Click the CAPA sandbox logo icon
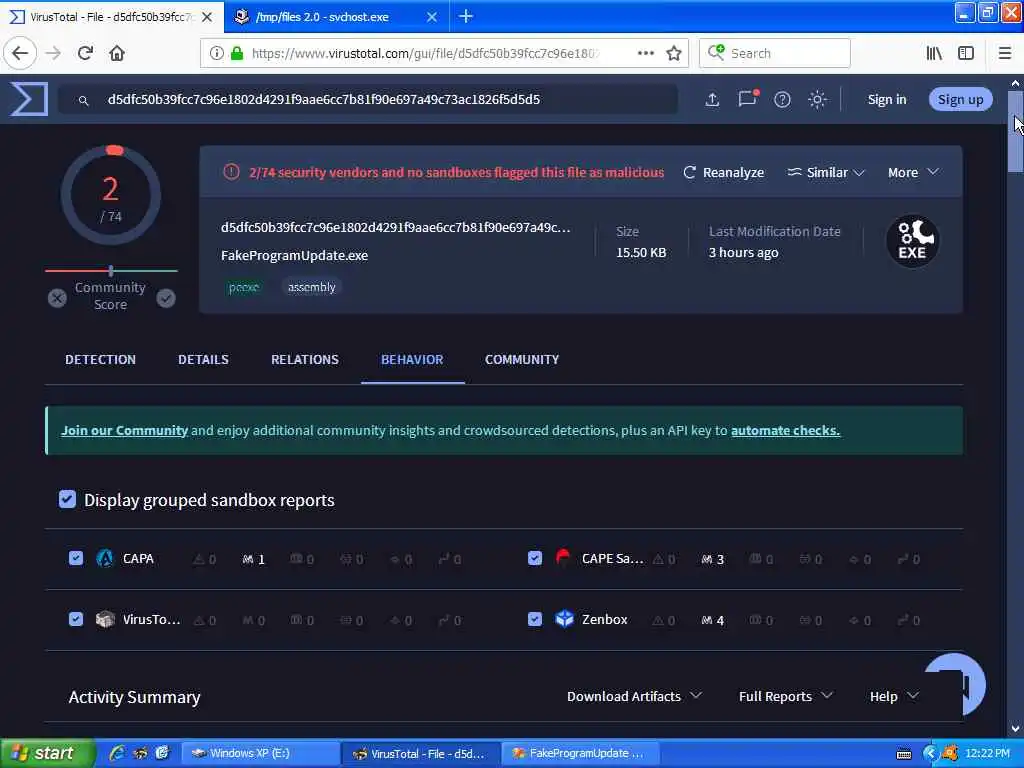 click(x=104, y=558)
